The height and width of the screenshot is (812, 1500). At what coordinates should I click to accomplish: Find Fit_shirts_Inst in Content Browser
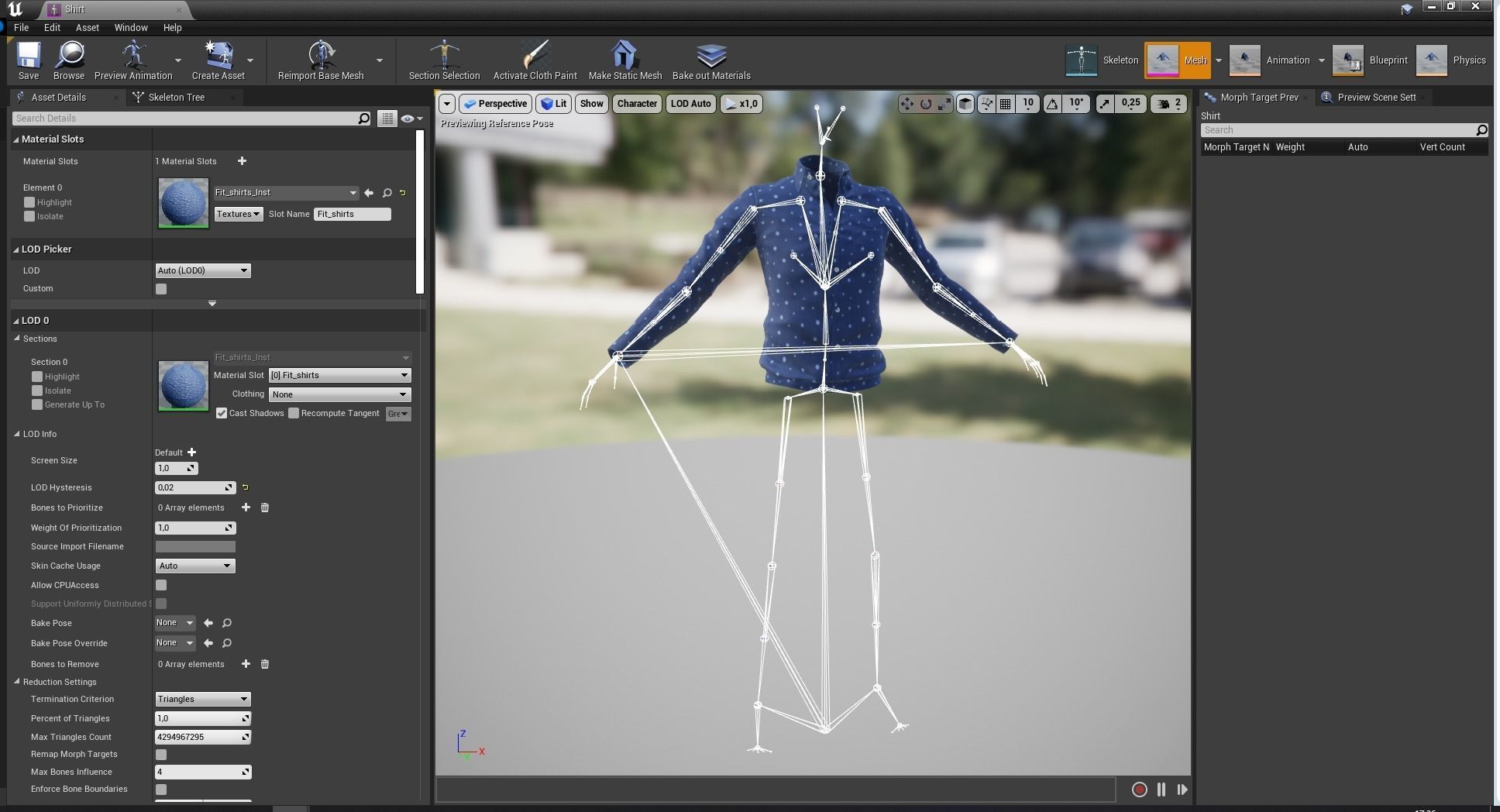click(387, 193)
